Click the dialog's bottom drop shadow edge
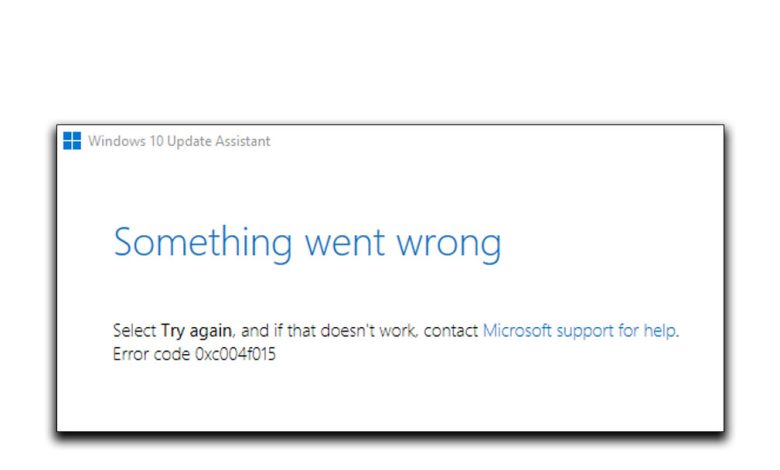Image resolution: width=780 pixels, height=470 pixels. (390, 436)
